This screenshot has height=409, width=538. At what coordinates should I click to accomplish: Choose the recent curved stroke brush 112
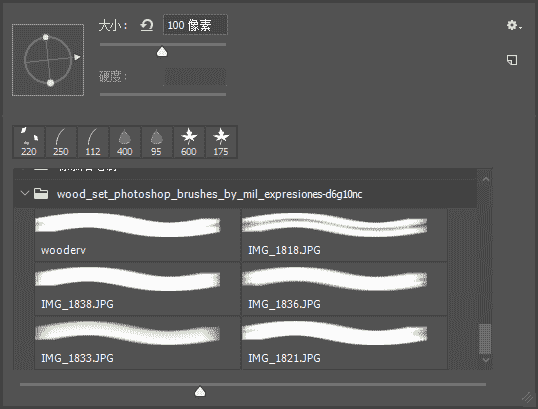(93, 142)
